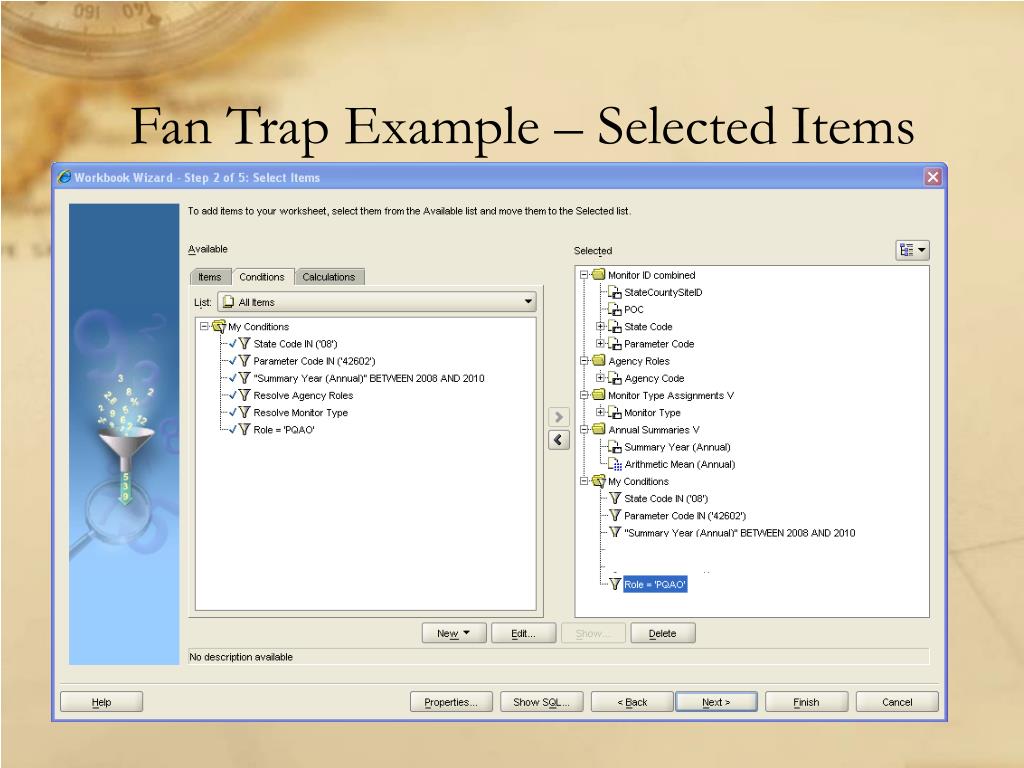1024x768 pixels.
Task: Collapse My Conditions in Available list
Action: point(204,326)
